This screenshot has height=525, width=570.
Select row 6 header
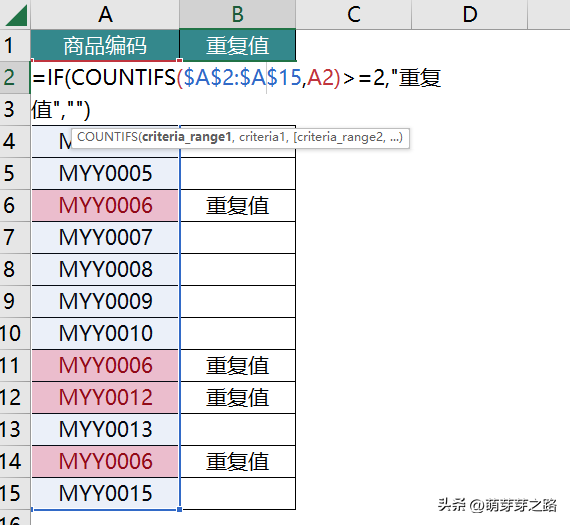15,205
